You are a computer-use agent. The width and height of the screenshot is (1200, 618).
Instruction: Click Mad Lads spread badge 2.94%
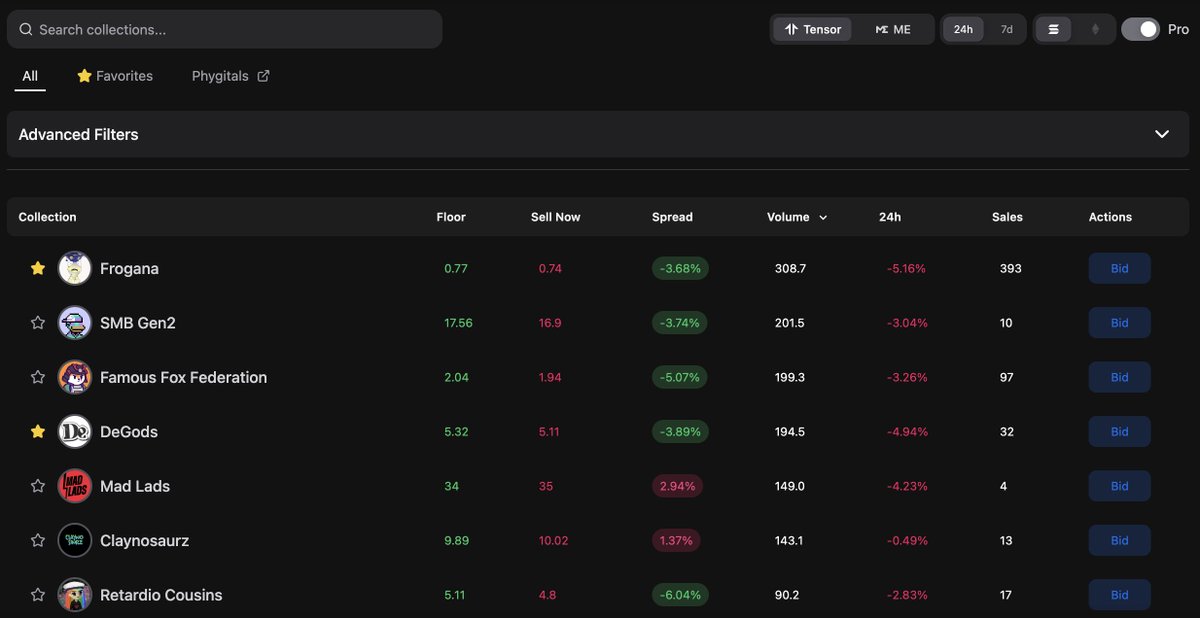click(677, 486)
